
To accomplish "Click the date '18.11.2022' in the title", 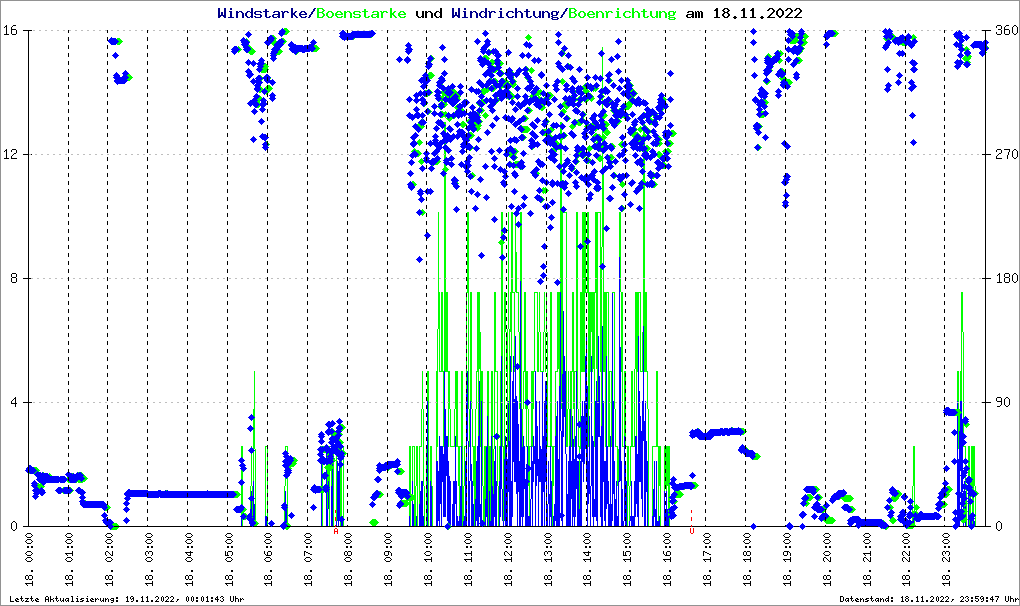I will point(757,13).
